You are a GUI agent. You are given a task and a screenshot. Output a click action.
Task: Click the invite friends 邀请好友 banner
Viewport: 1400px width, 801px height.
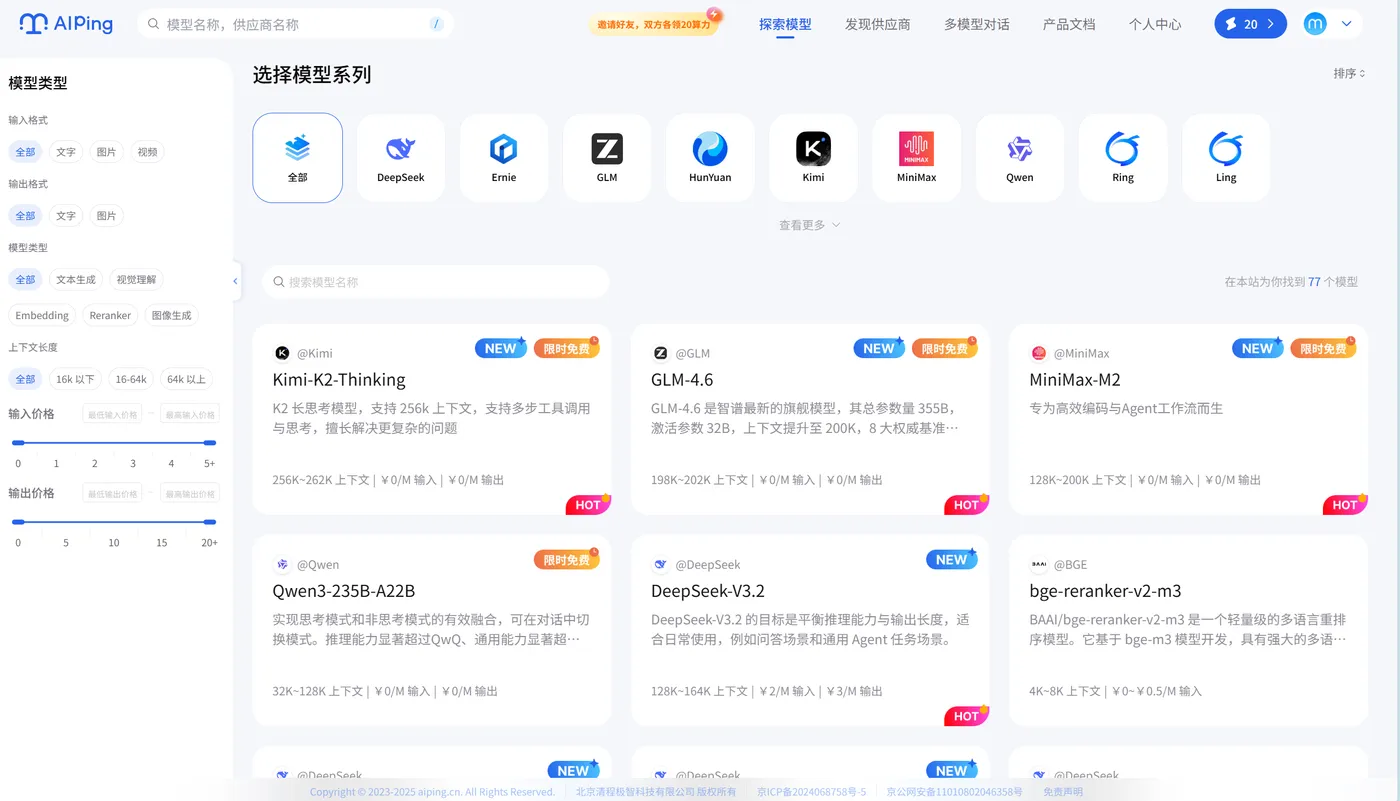(654, 23)
